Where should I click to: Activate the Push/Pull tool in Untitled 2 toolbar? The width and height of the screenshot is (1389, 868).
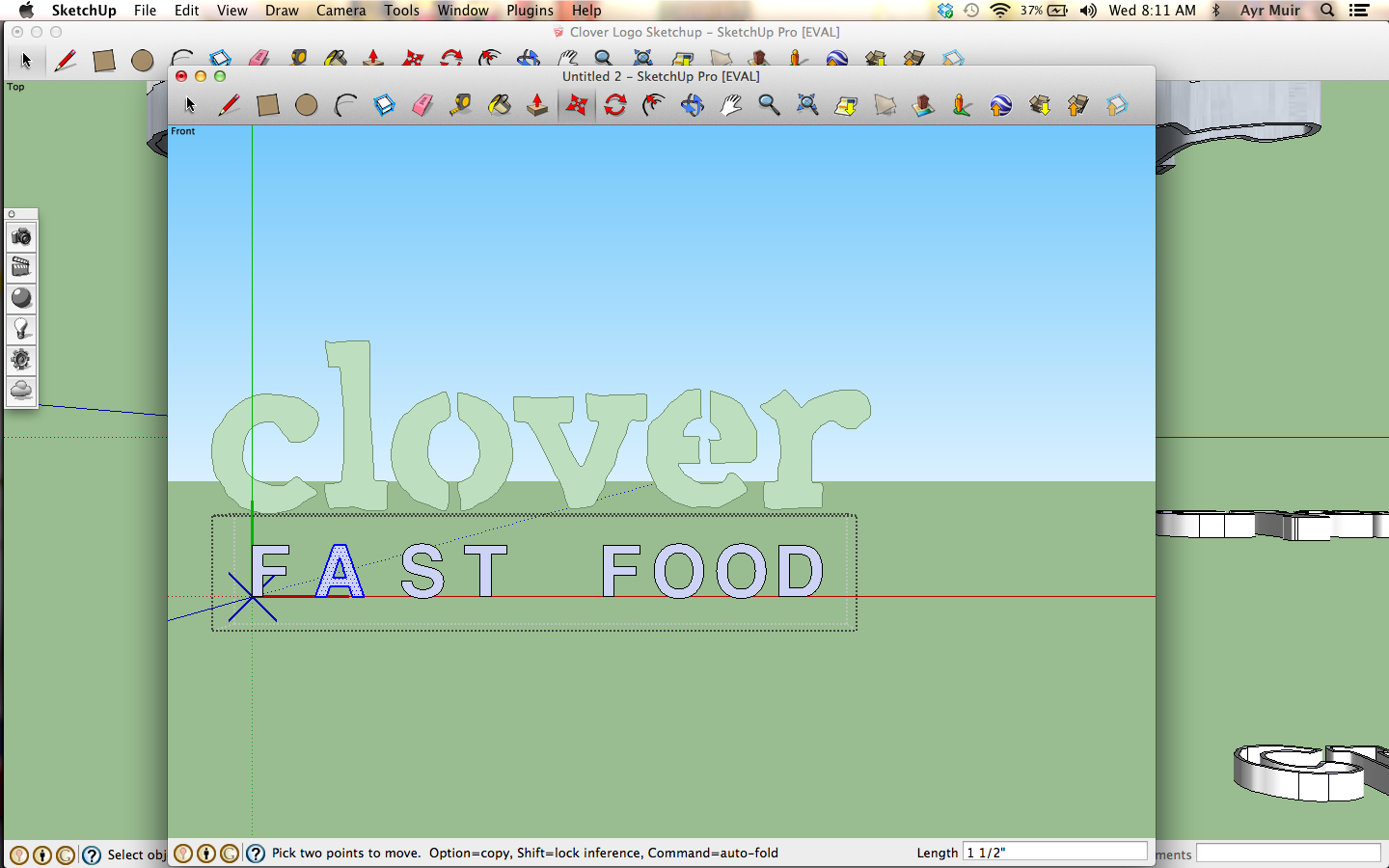coord(538,105)
